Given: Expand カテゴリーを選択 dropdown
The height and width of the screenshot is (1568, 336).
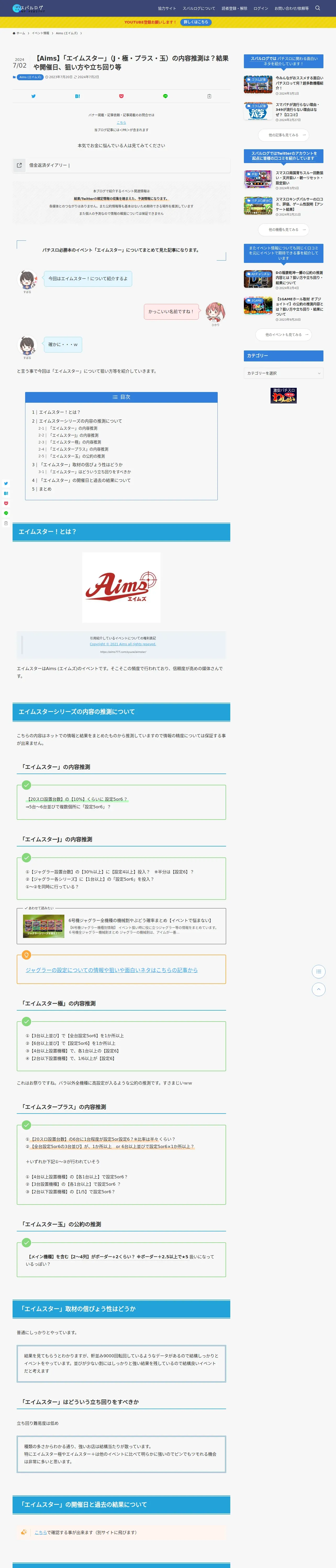Looking at the screenshot, I should [x=284, y=373].
